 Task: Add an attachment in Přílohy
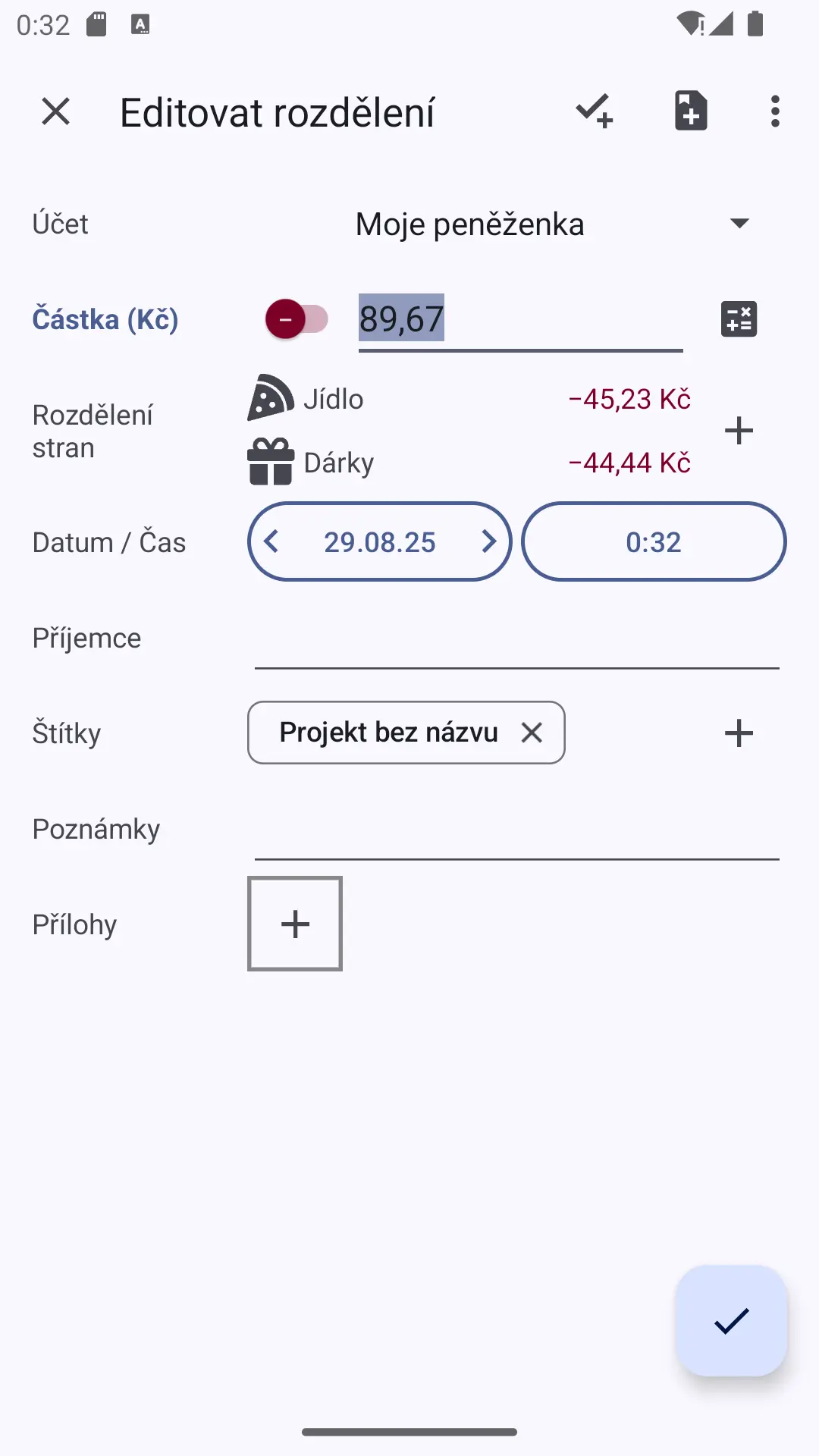coord(295,924)
